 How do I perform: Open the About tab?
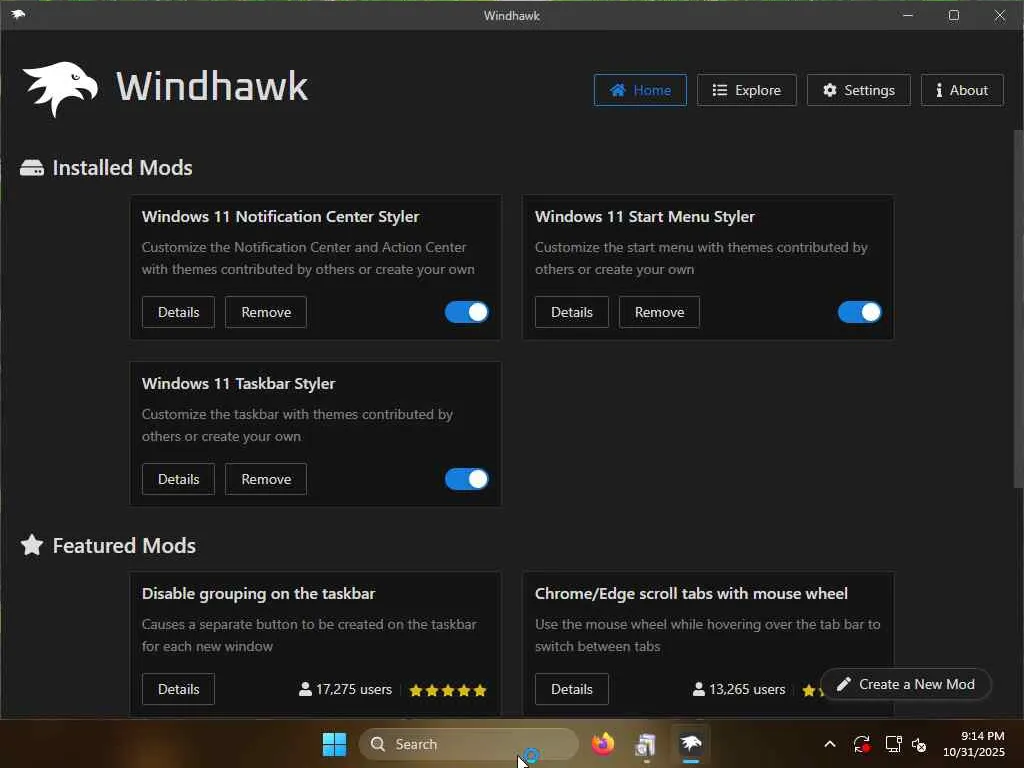[x=962, y=90]
